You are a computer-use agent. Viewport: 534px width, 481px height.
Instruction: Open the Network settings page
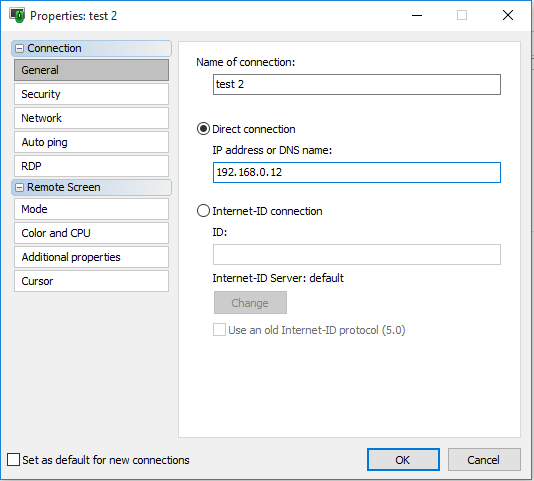91,118
